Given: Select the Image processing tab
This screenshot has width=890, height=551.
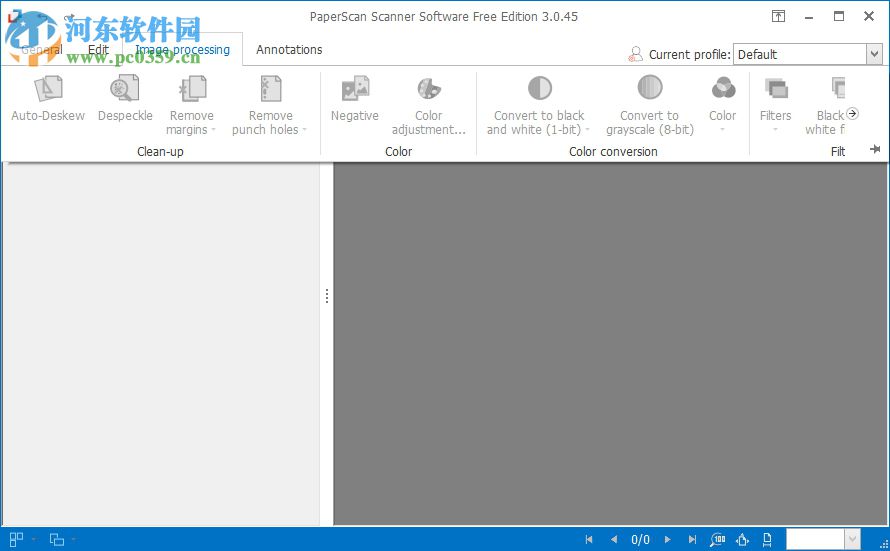Looking at the screenshot, I should (183, 50).
